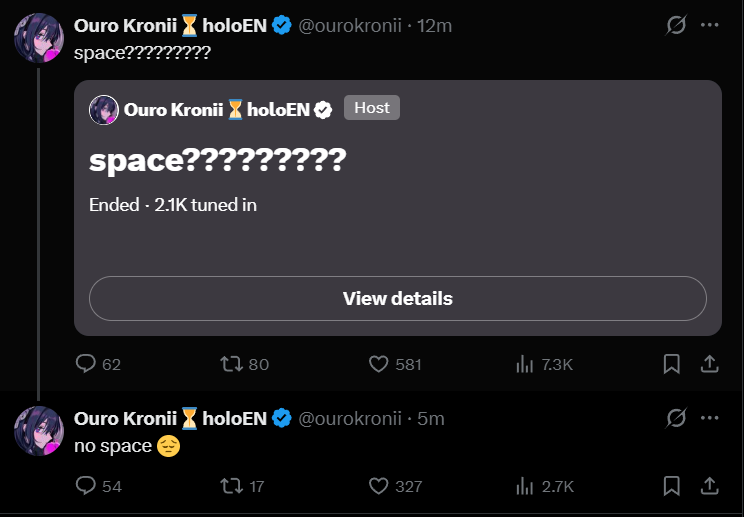Repost the "space?????????" post
The height and width of the screenshot is (517, 744).
(x=231, y=364)
